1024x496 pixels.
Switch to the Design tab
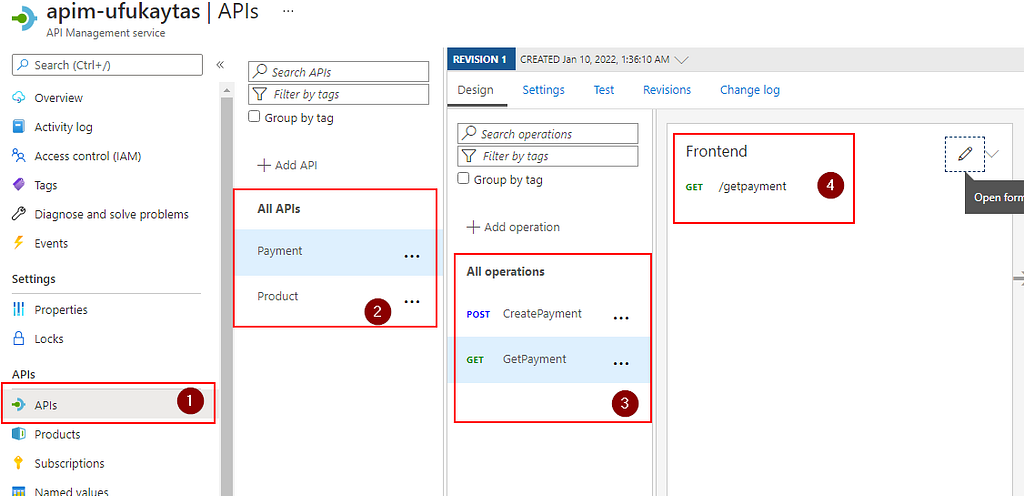pos(475,90)
